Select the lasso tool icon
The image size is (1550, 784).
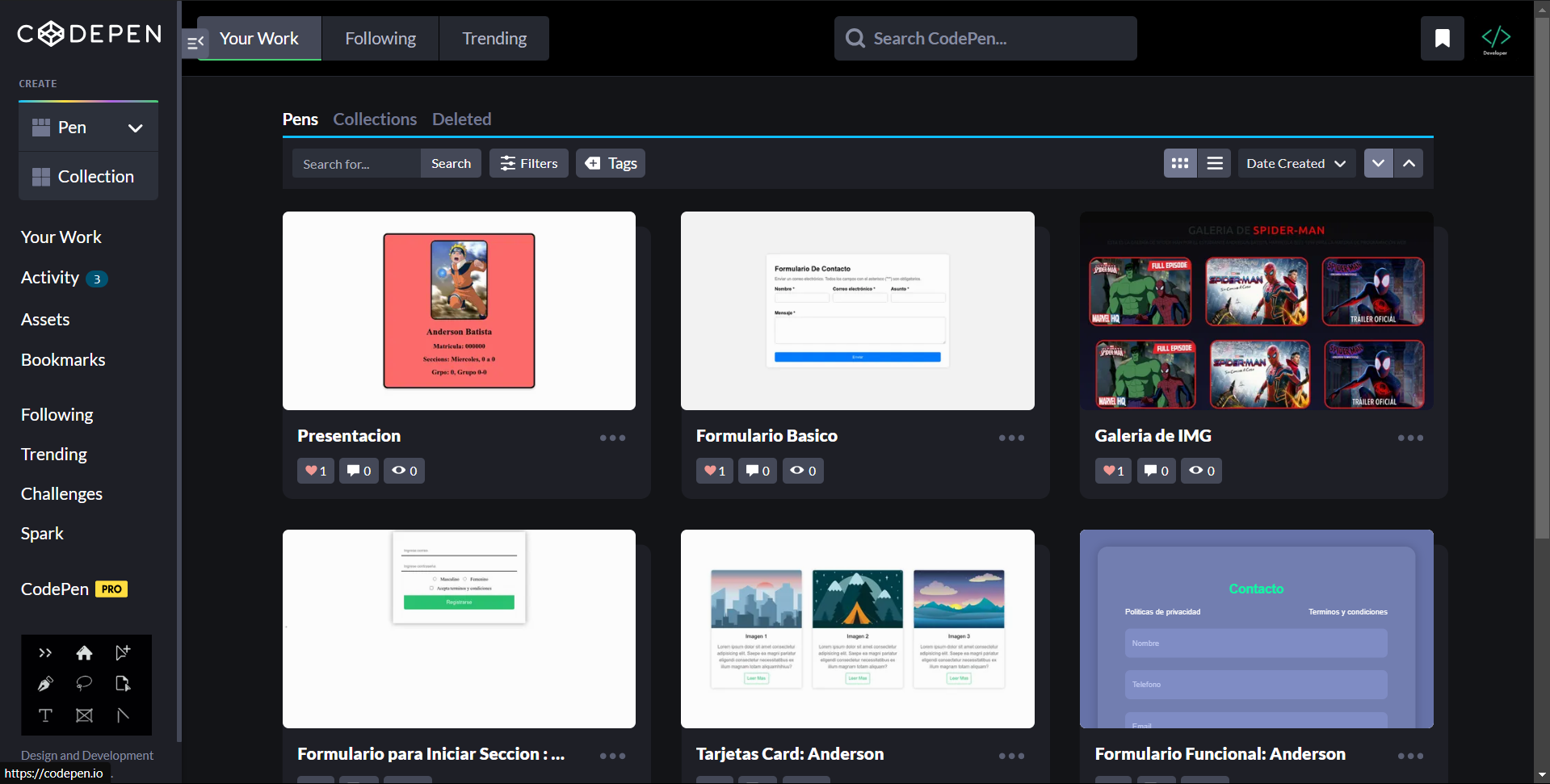tap(84, 684)
